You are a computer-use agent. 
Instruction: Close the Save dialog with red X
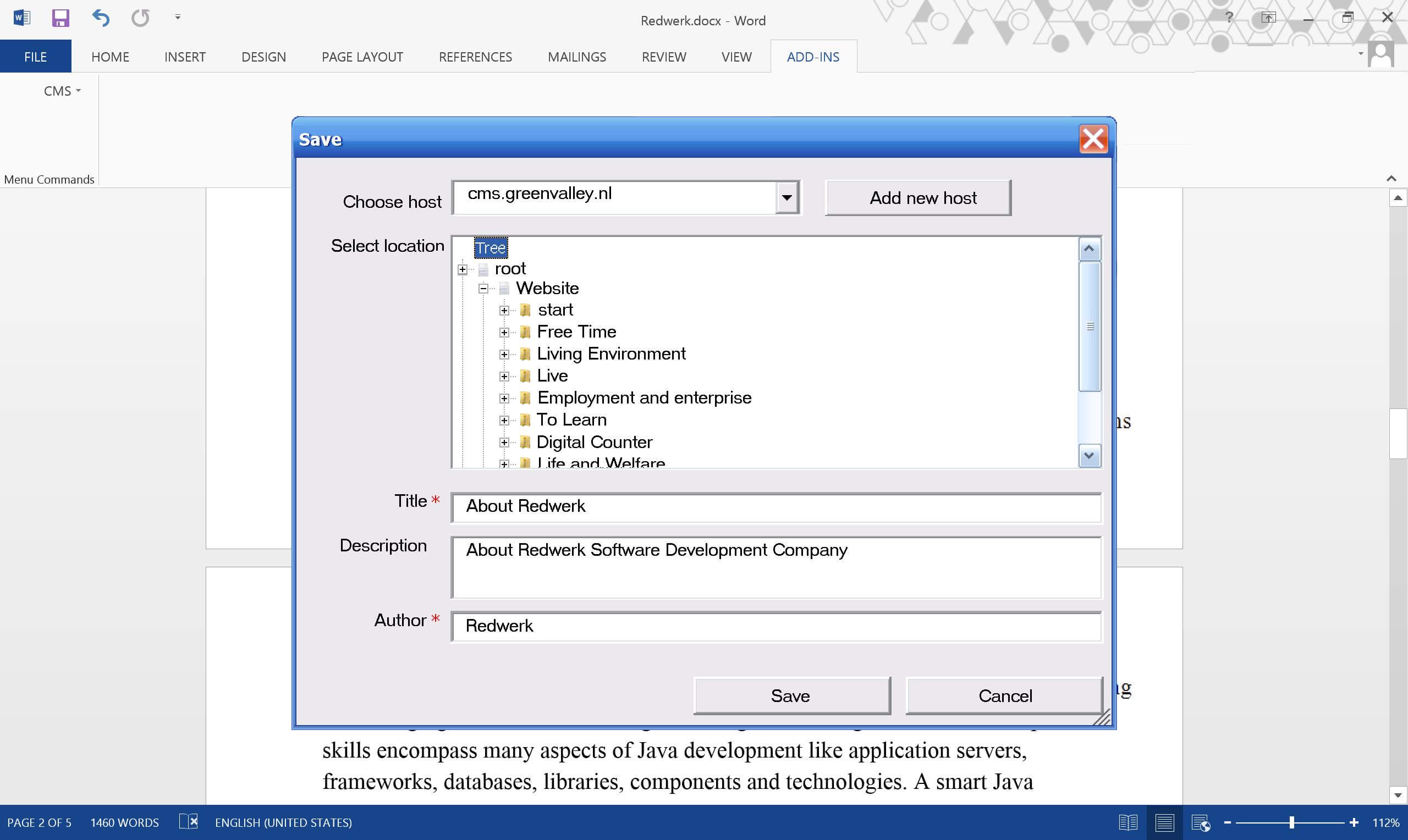click(x=1093, y=139)
